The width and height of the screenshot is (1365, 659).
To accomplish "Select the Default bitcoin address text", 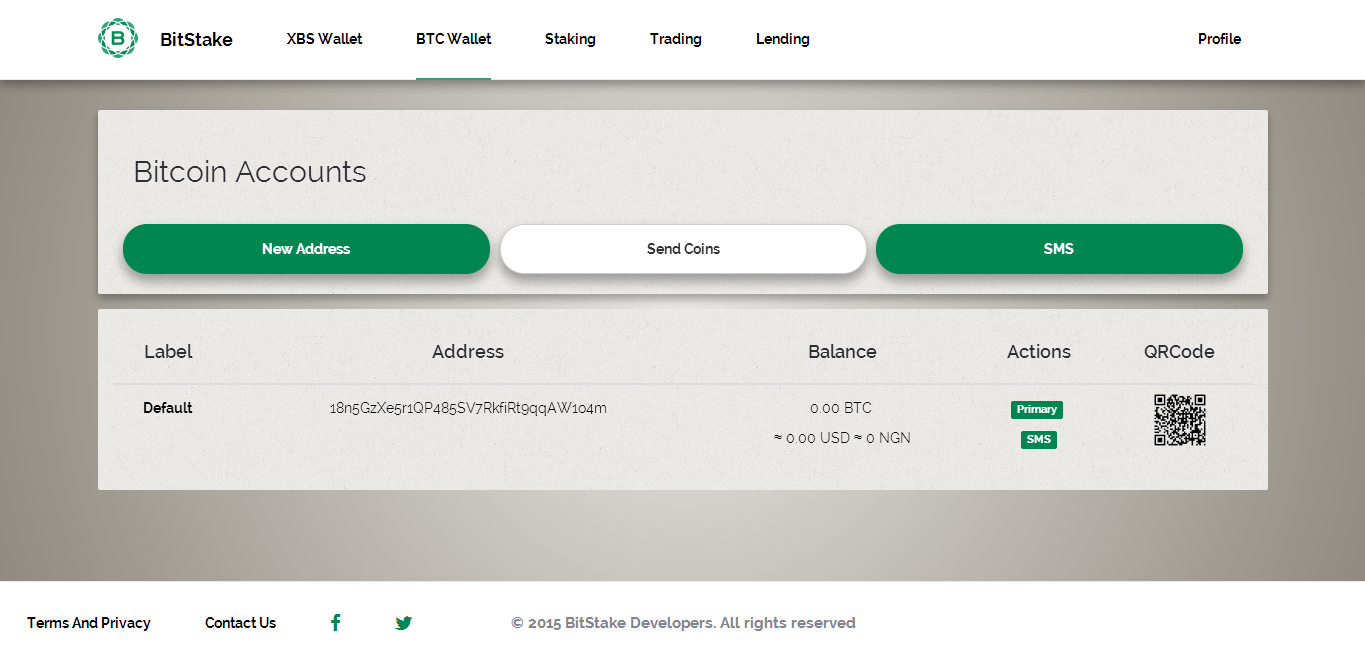I will click(x=468, y=408).
